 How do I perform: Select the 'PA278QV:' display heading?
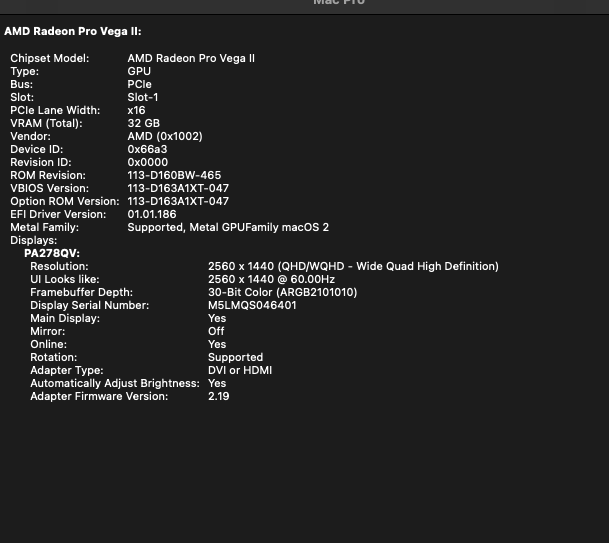pos(52,254)
